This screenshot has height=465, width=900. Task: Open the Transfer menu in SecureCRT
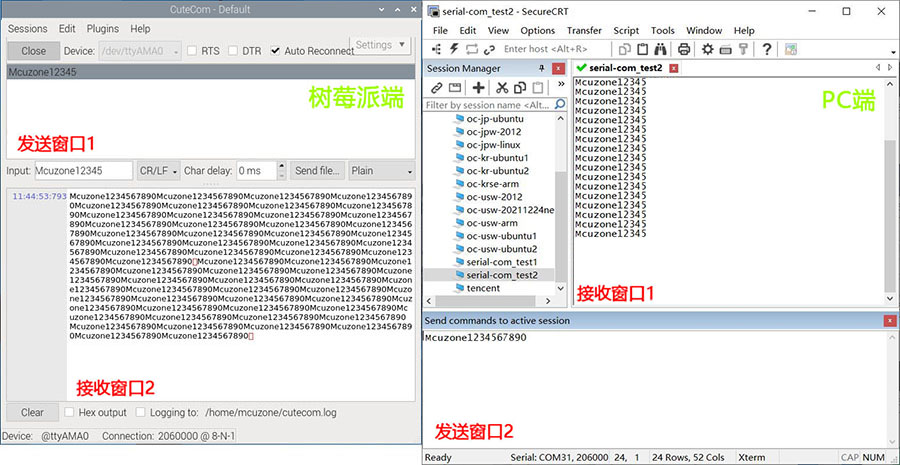point(584,30)
